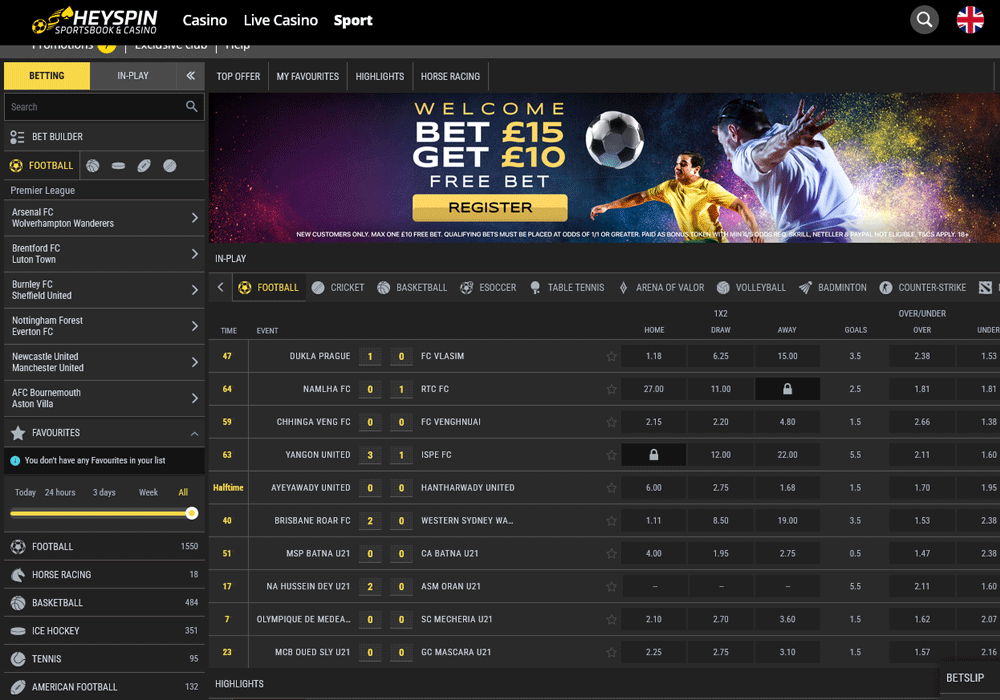The height and width of the screenshot is (700, 1000).
Task: Expand Burnley FC vs Sheffield United chevron
Action: click(x=195, y=290)
